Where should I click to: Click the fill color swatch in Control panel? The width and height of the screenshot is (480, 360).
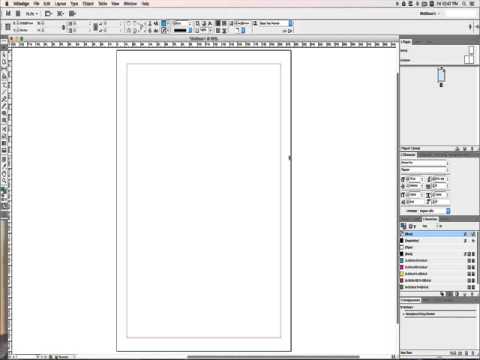tap(164, 23)
